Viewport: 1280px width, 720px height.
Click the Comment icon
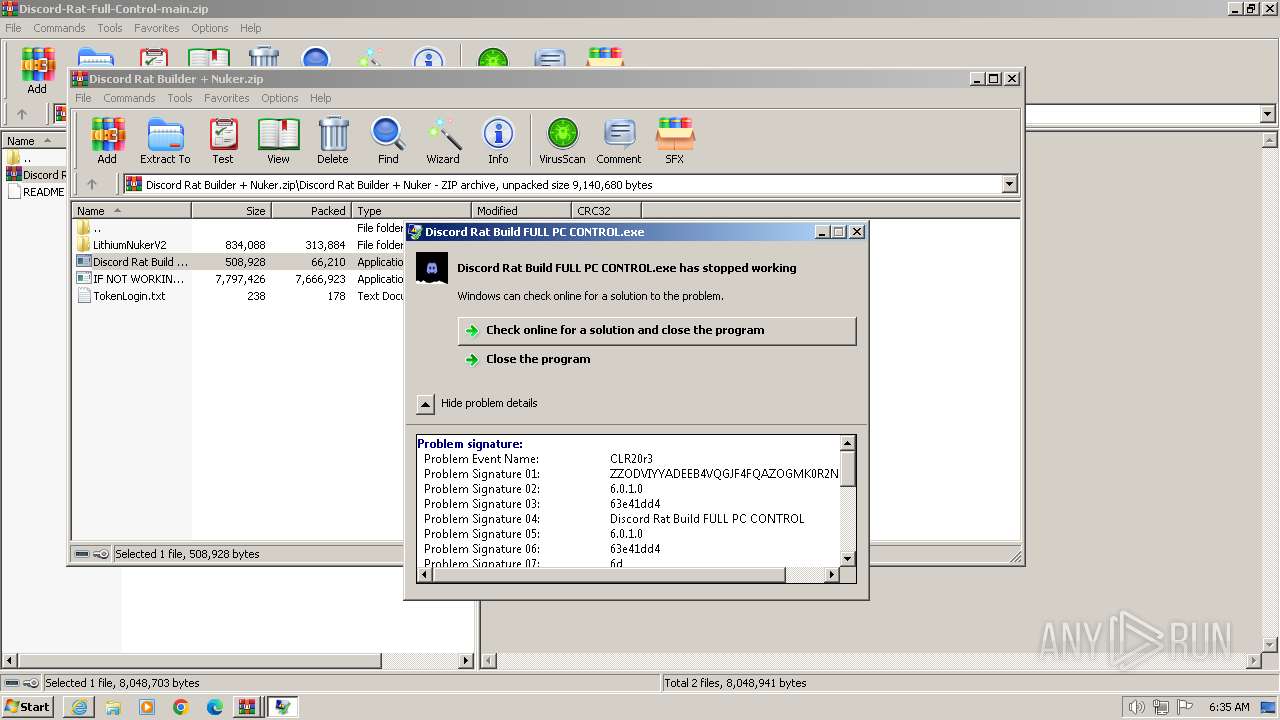(619, 140)
